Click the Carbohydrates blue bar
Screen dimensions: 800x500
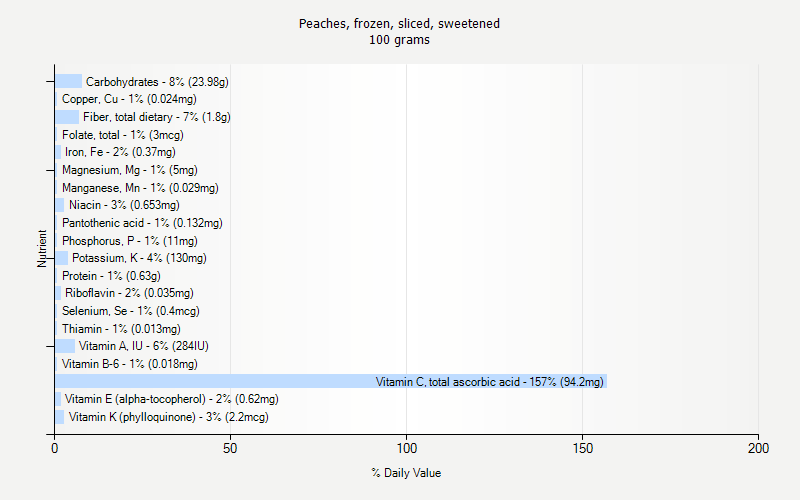(x=68, y=81)
